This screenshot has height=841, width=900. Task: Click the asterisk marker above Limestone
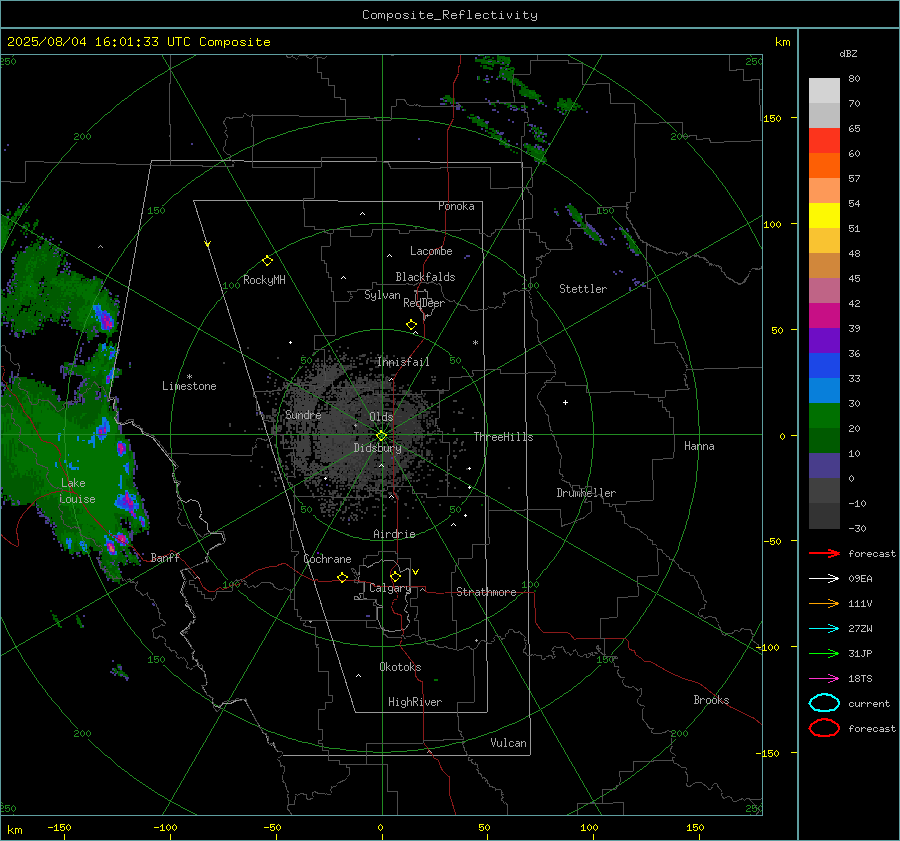(189, 377)
